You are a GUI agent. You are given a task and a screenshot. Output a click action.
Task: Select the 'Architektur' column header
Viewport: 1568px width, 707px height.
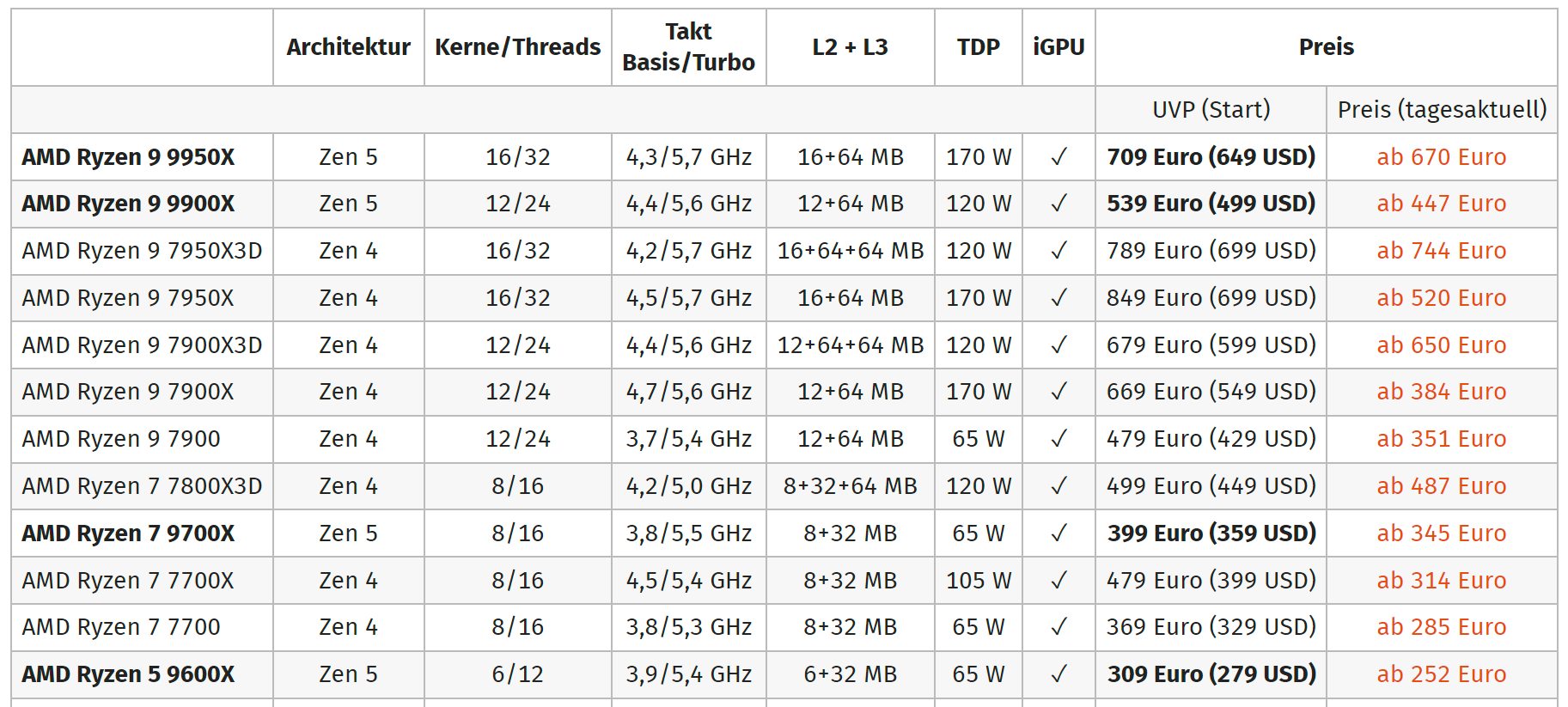(348, 47)
